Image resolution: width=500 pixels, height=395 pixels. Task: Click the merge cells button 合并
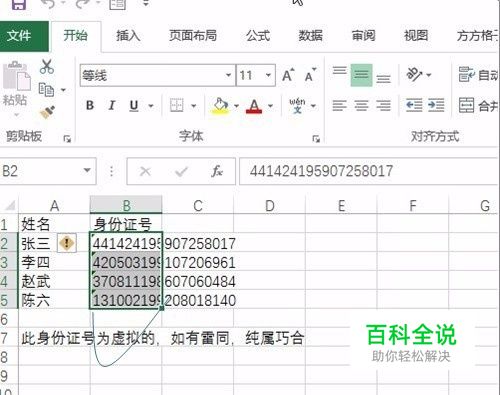478,106
